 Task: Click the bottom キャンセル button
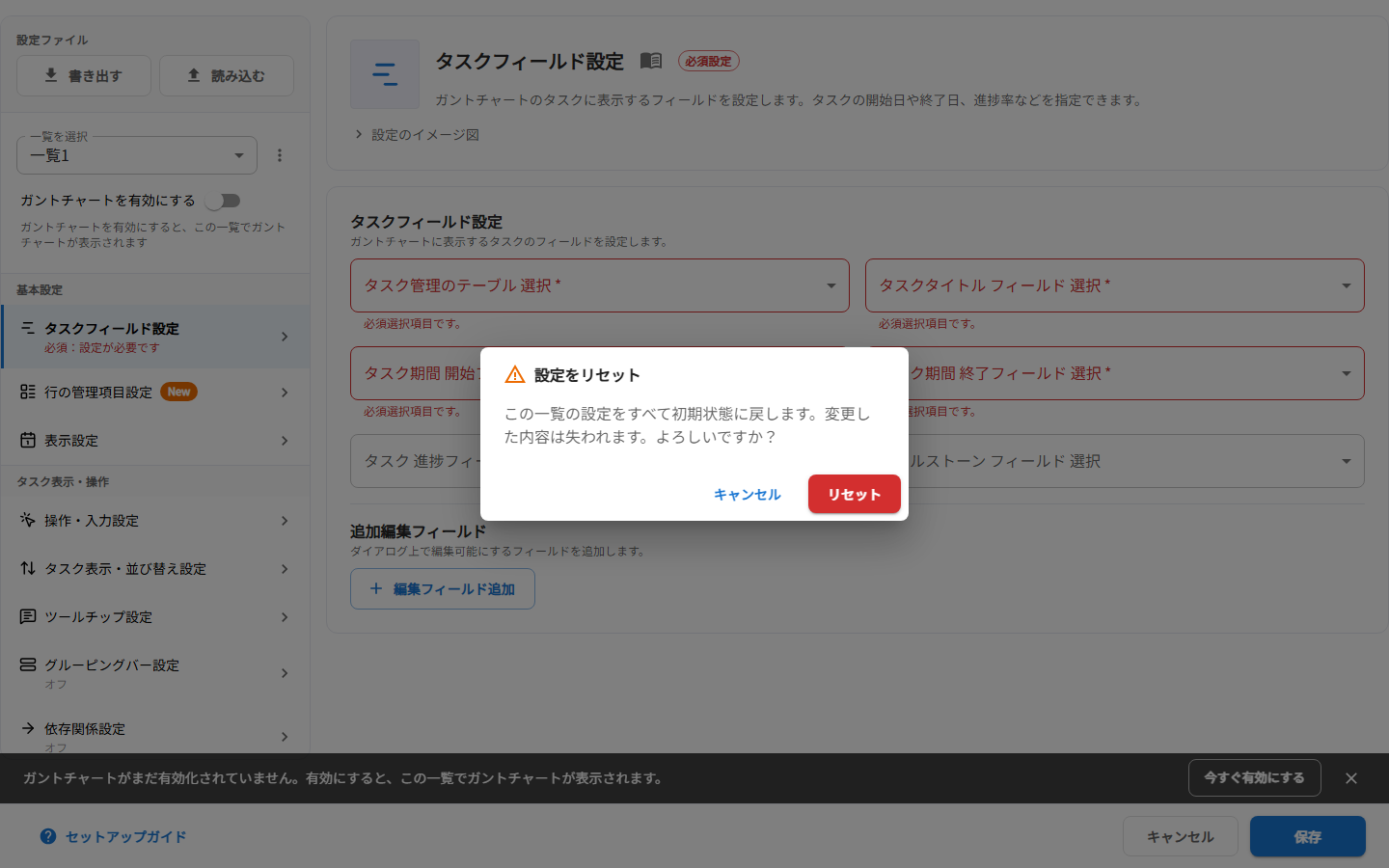pos(1180,836)
